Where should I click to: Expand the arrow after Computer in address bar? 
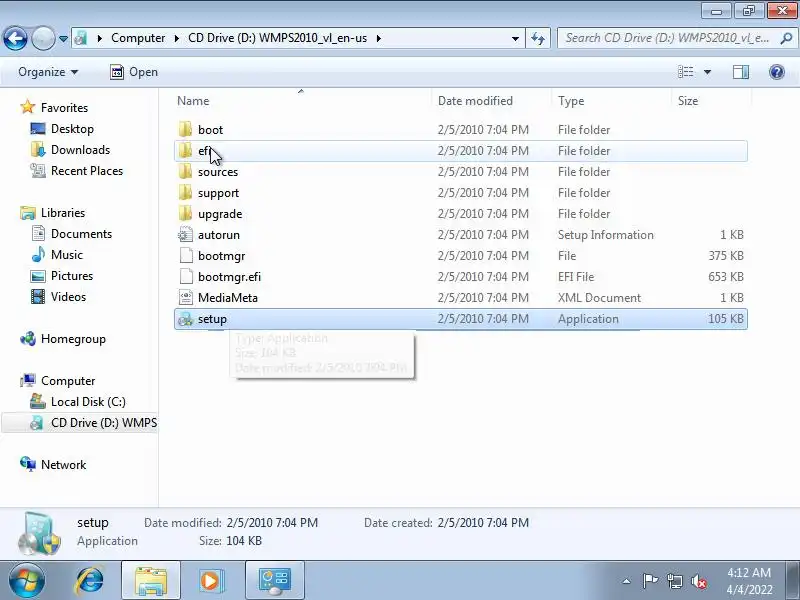point(176,38)
